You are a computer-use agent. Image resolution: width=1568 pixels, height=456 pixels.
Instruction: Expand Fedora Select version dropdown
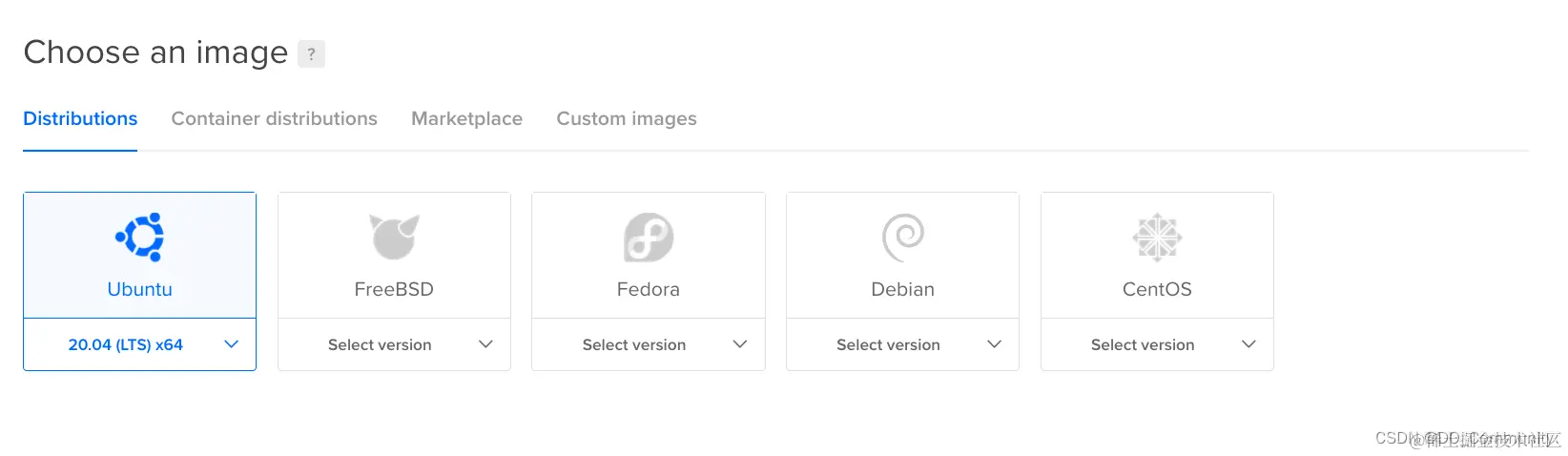(649, 344)
